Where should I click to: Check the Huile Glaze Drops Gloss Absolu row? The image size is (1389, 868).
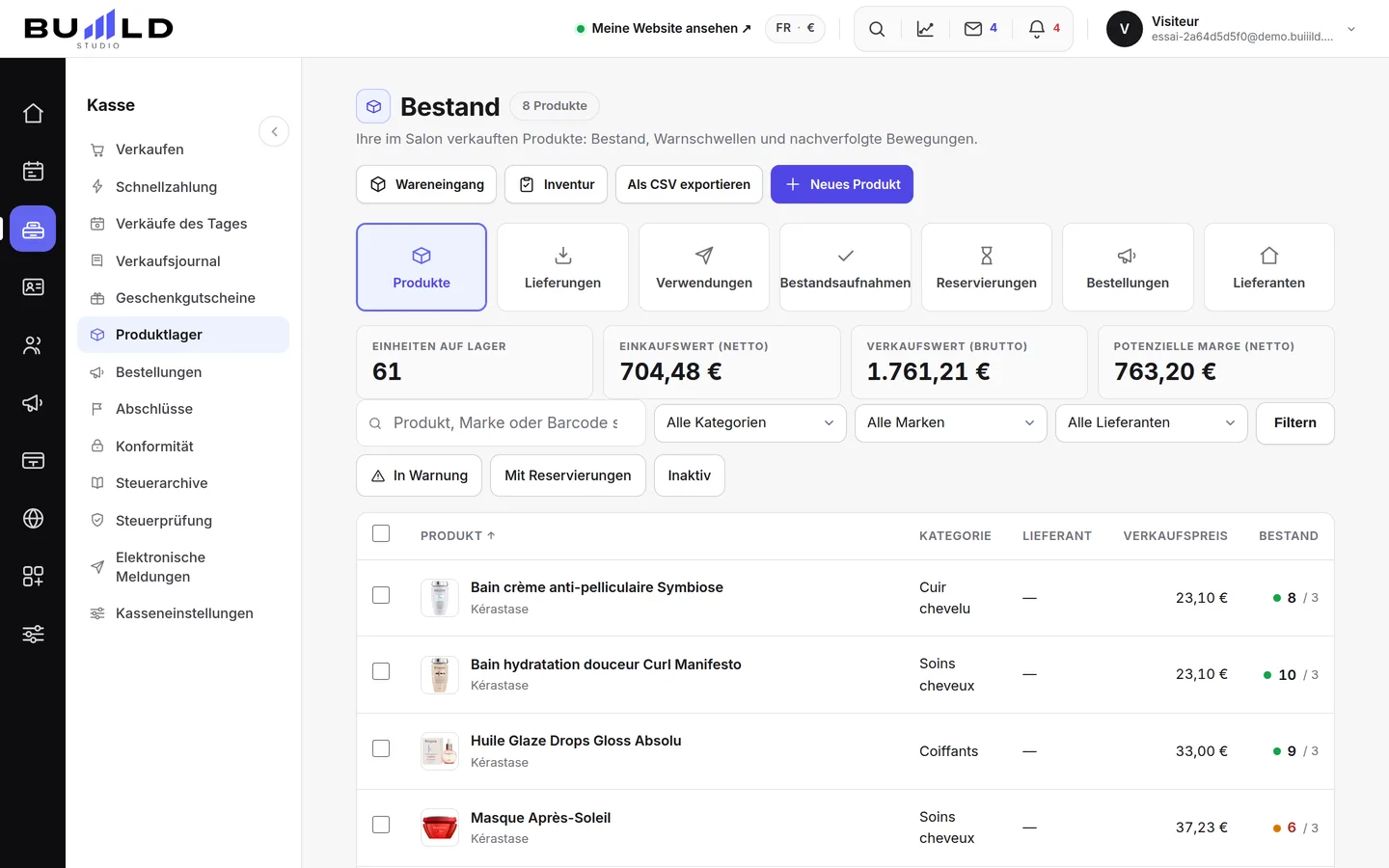click(381, 748)
